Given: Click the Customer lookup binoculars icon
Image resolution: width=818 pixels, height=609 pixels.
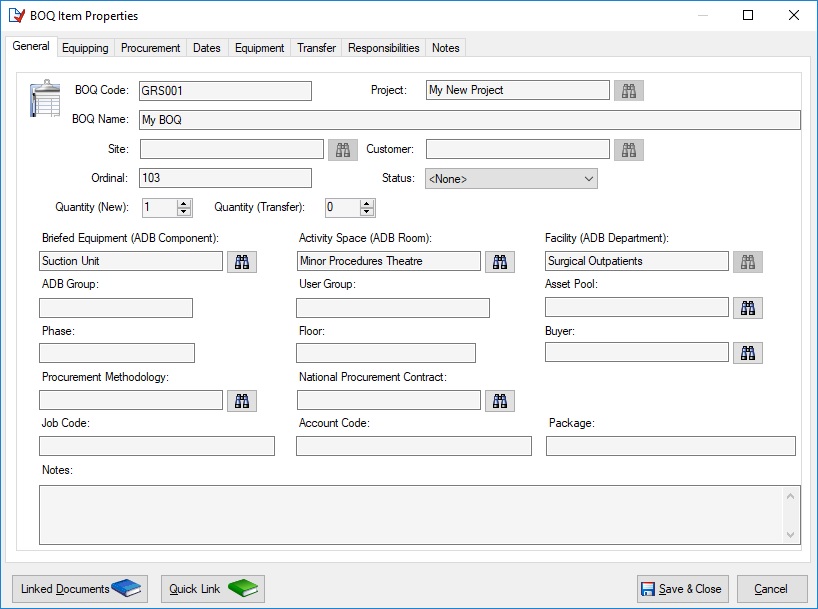Looking at the screenshot, I should pyautogui.click(x=629, y=150).
